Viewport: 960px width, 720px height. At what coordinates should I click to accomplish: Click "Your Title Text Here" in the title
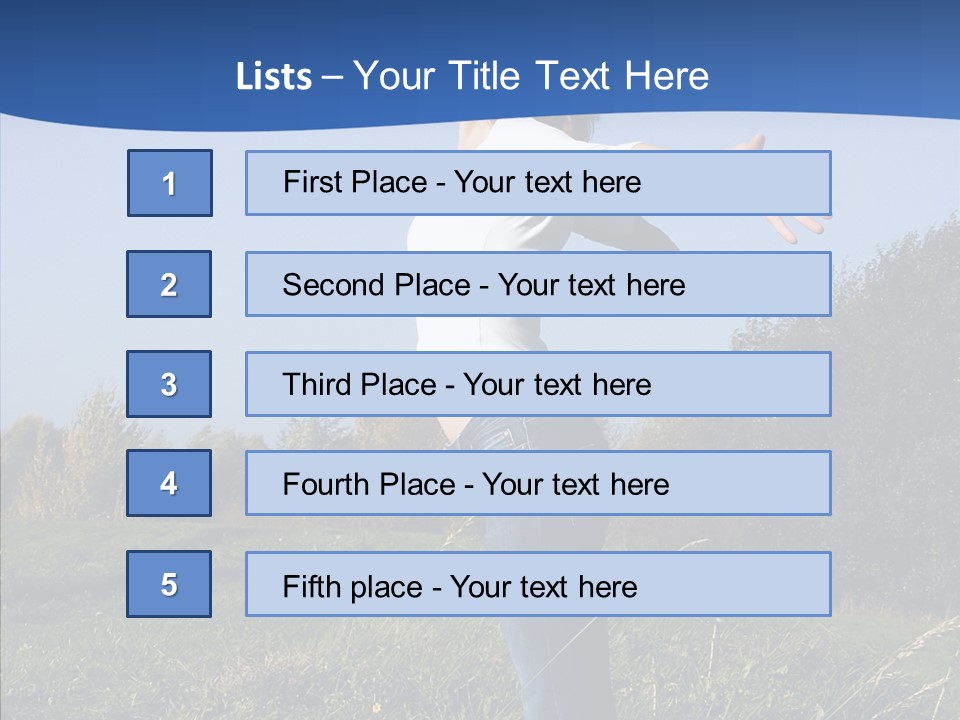531,76
